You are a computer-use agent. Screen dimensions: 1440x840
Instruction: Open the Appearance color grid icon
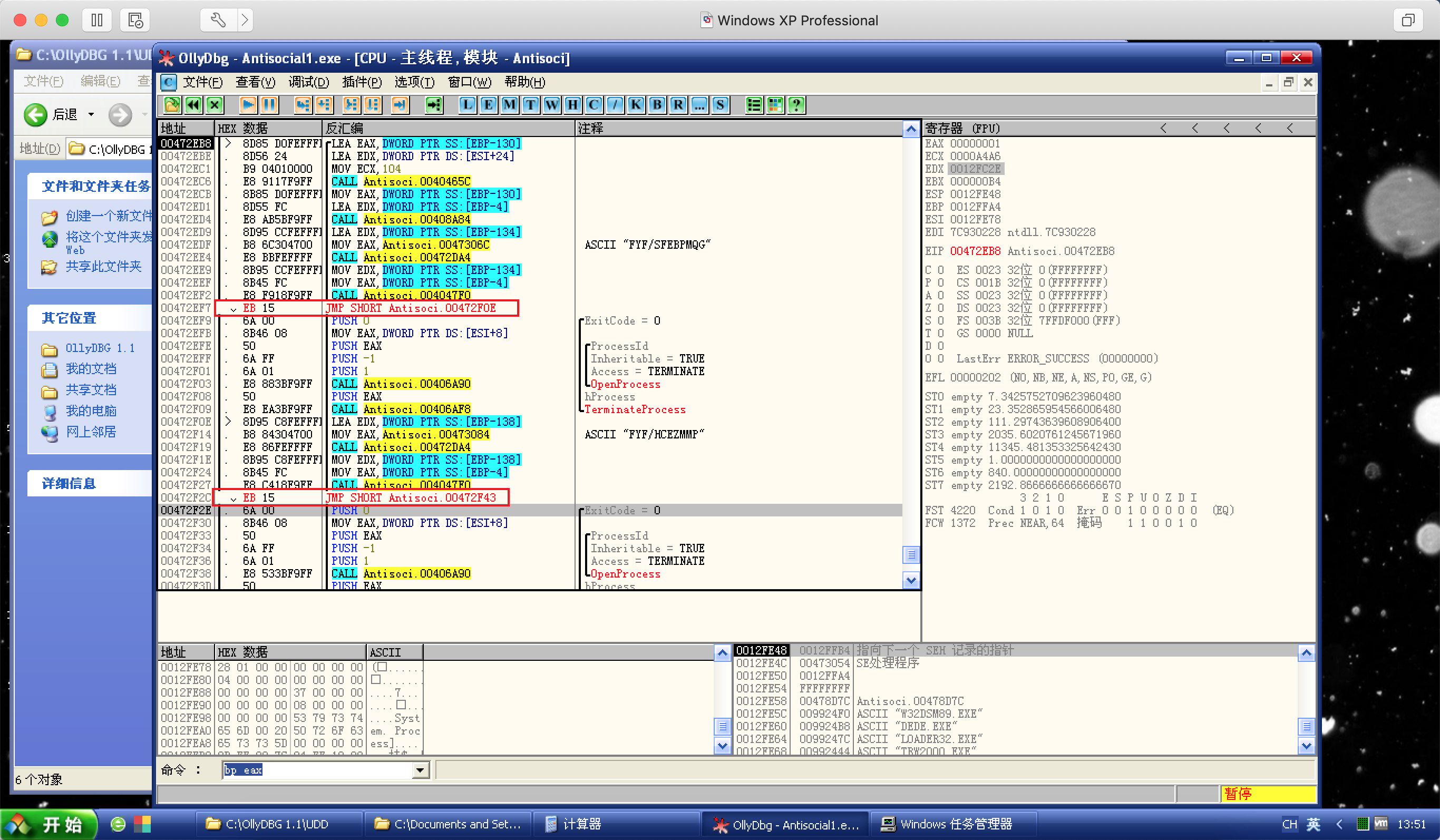(x=775, y=104)
